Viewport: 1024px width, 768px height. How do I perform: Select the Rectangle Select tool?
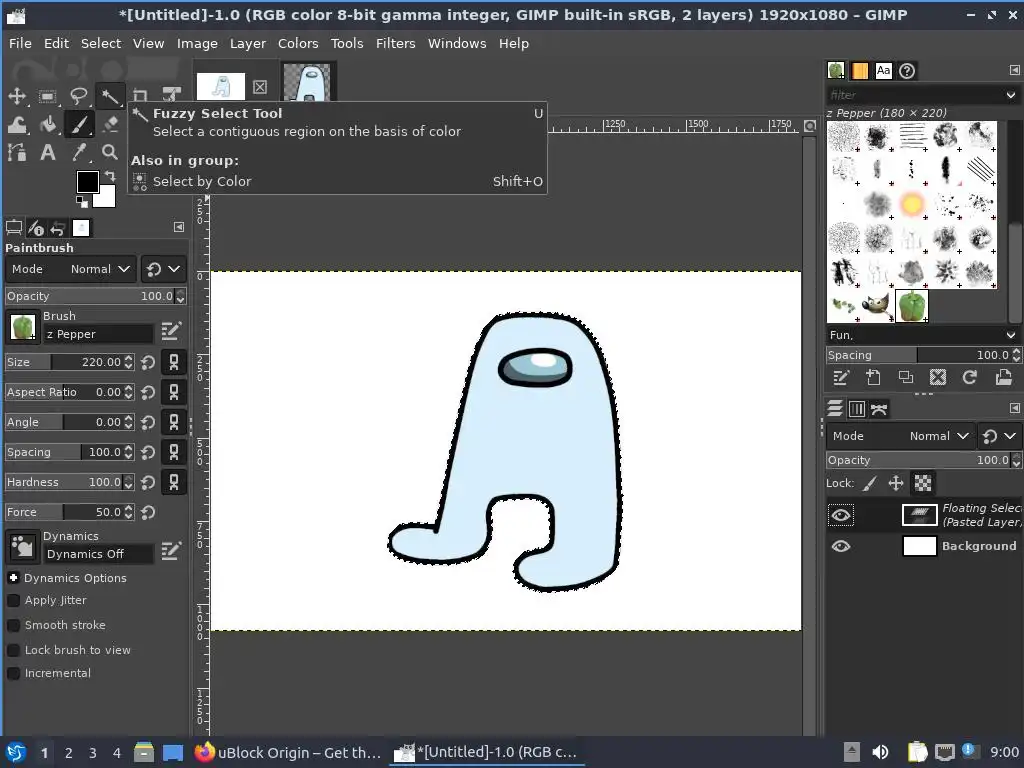(x=47, y=97)
